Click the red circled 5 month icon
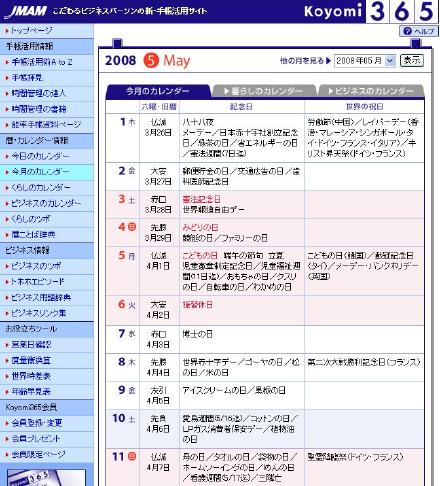Viewport: 440px width, 486px height. tap(151, 60)
